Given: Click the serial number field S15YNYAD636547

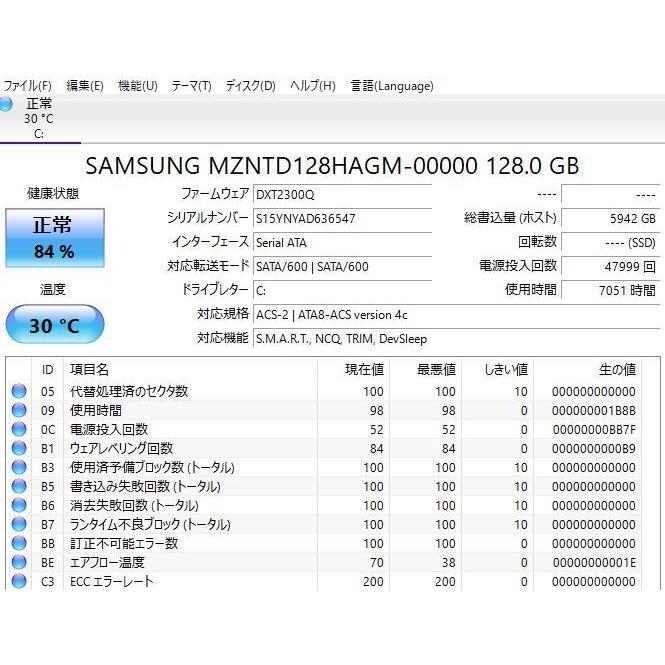Looking at the screenshot, I should (342, 219).
